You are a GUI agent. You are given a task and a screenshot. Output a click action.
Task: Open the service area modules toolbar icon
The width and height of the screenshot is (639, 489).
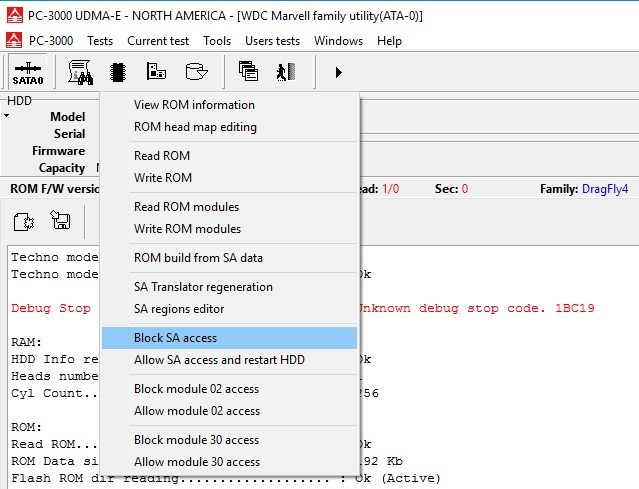[x=156, y=72]
